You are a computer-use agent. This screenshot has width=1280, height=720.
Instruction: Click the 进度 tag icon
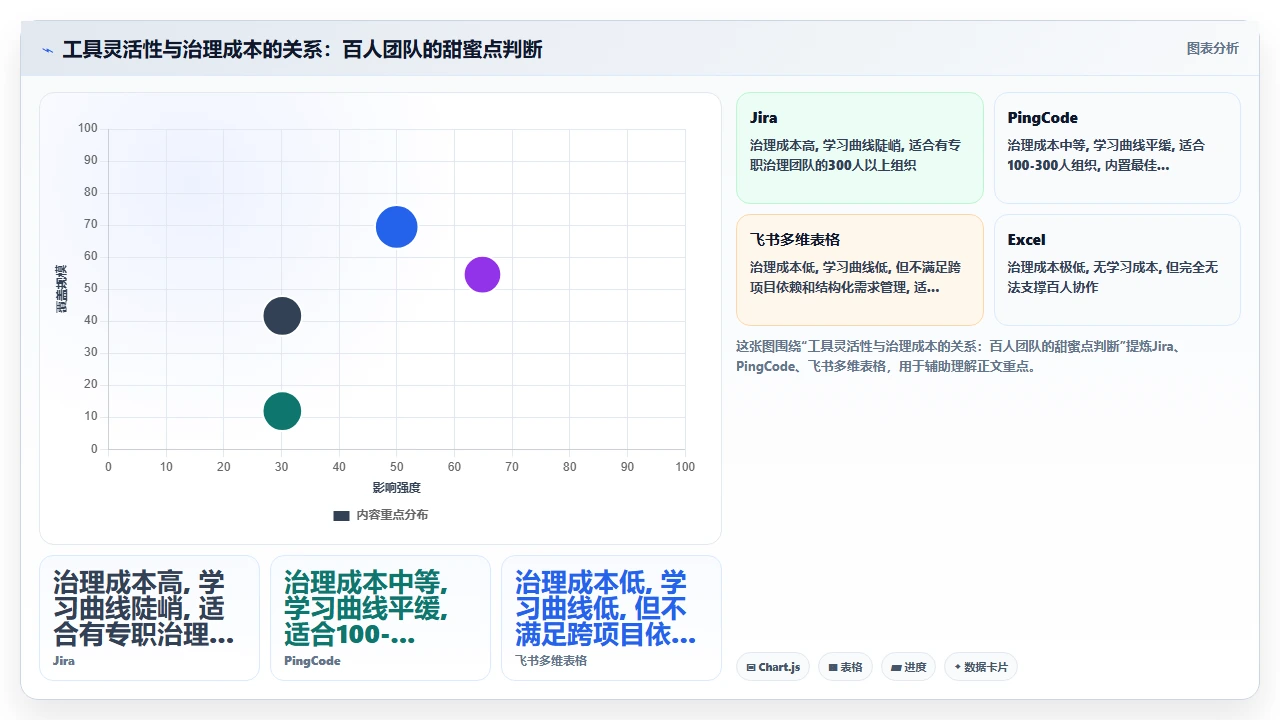[896, 667]
